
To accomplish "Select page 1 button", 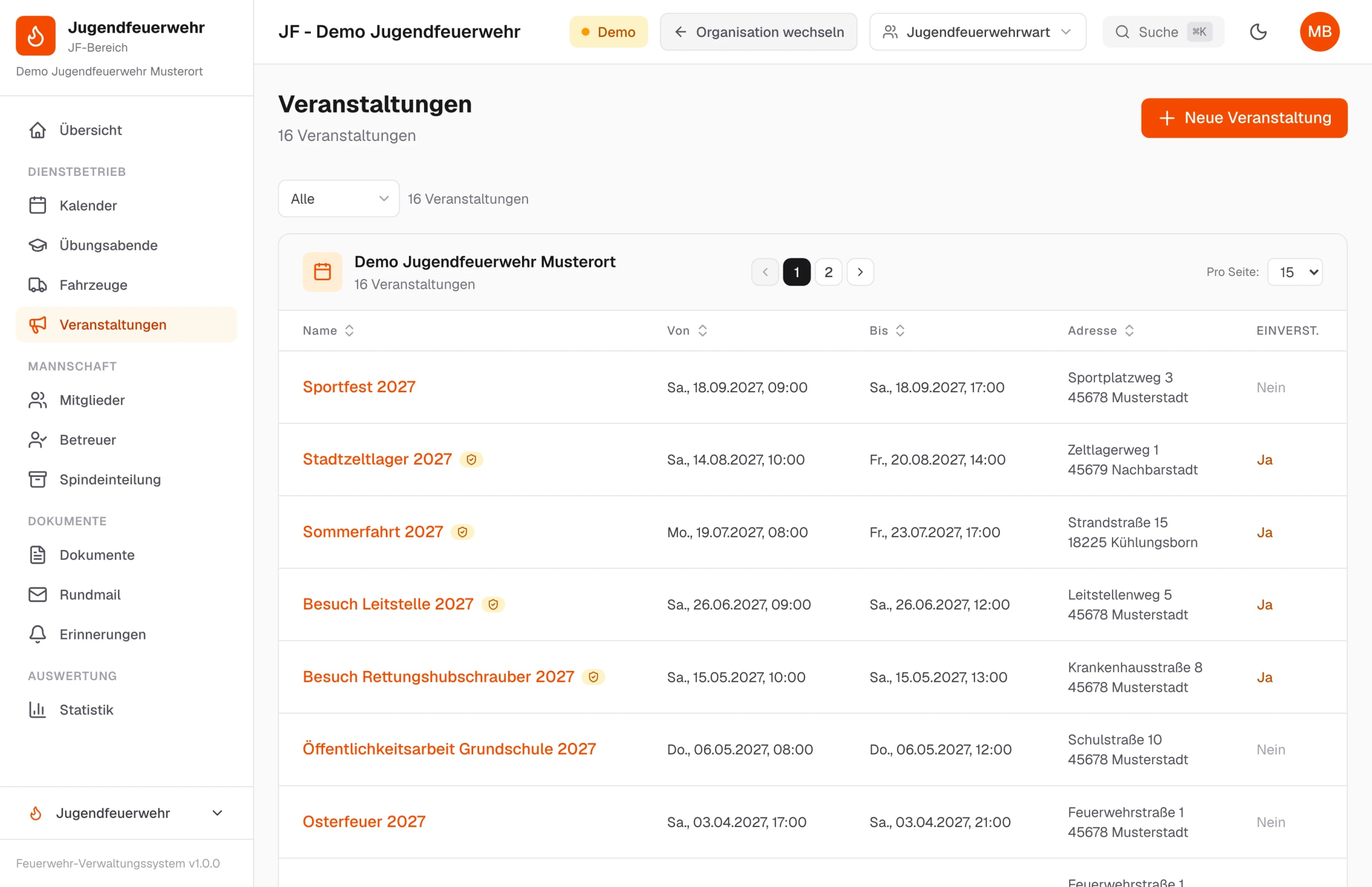I will (796, 272).
